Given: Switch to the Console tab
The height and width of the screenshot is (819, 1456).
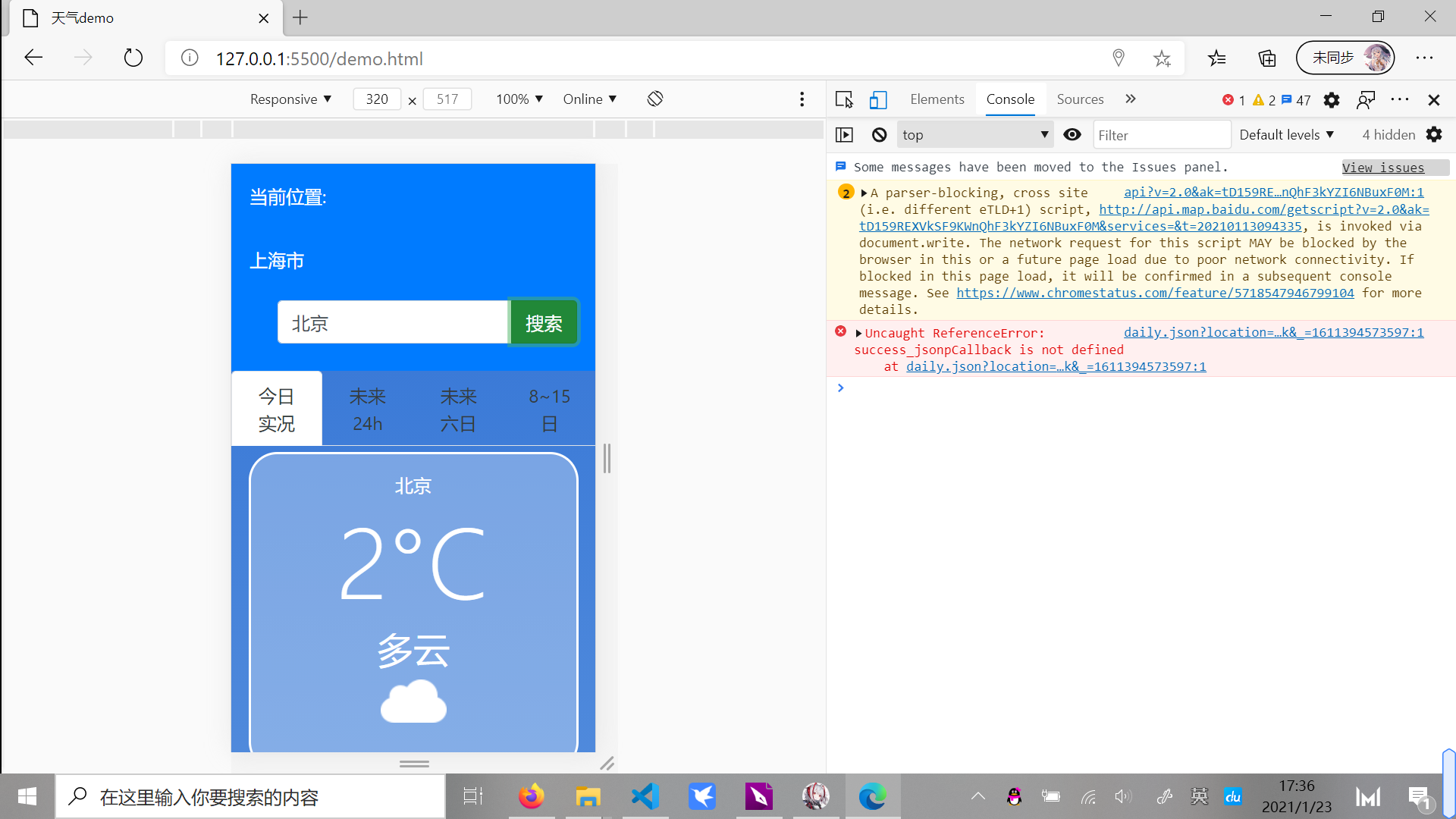Looking at the screenshot, I should coord(1010,99).
